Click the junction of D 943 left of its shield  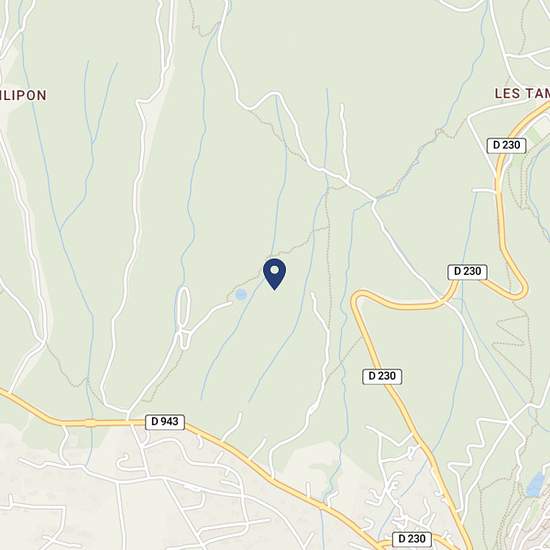pos(128,421)
